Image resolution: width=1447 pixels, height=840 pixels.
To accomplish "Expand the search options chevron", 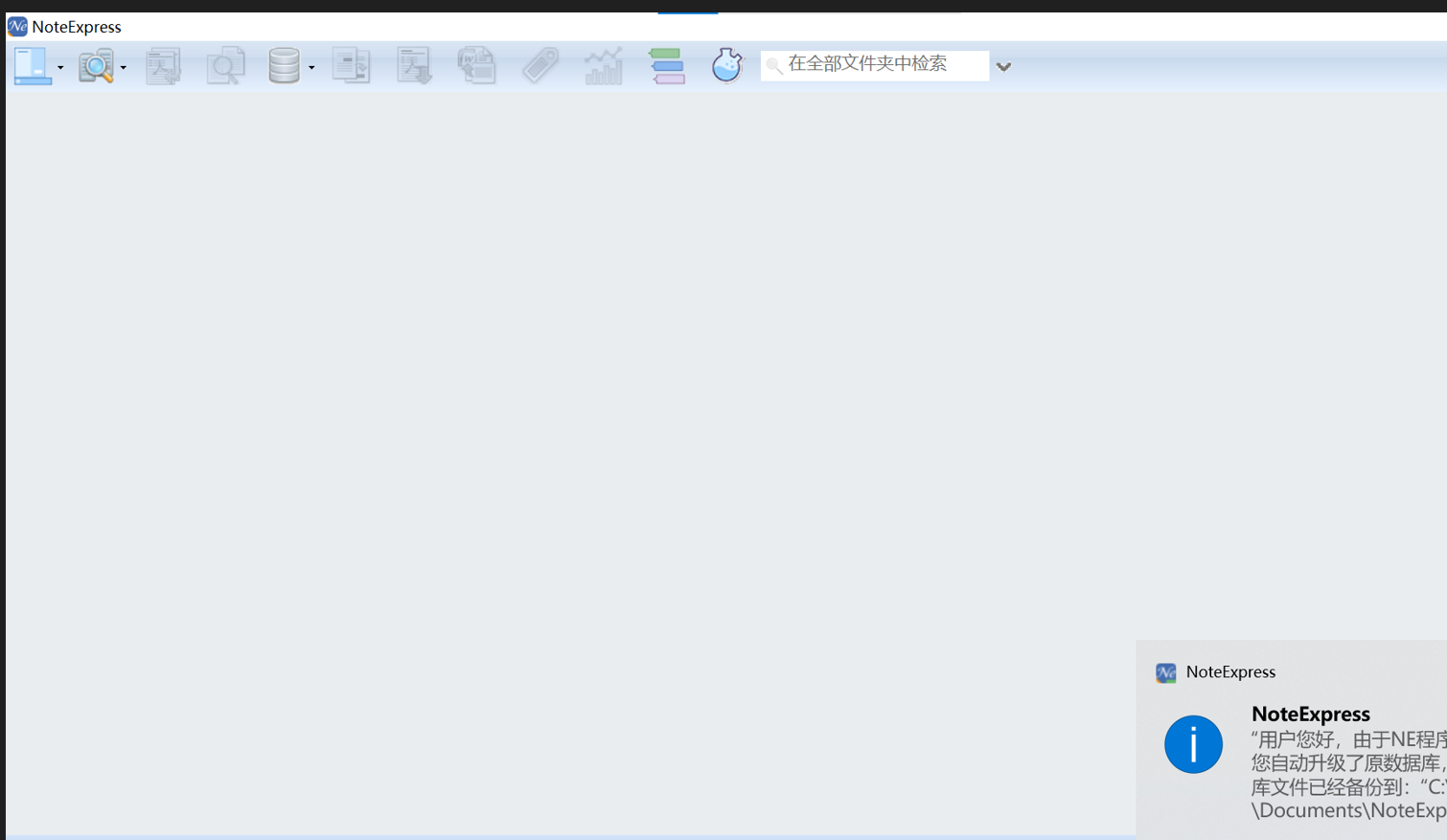I will click(x=1003, y=67).
